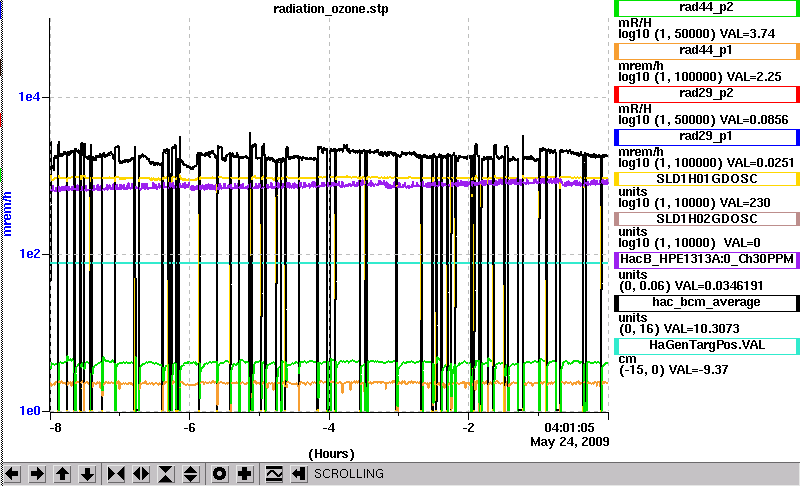800x486 pixels.
Task: Select the rad44_p1 curve legend
Action: [707, 50]
